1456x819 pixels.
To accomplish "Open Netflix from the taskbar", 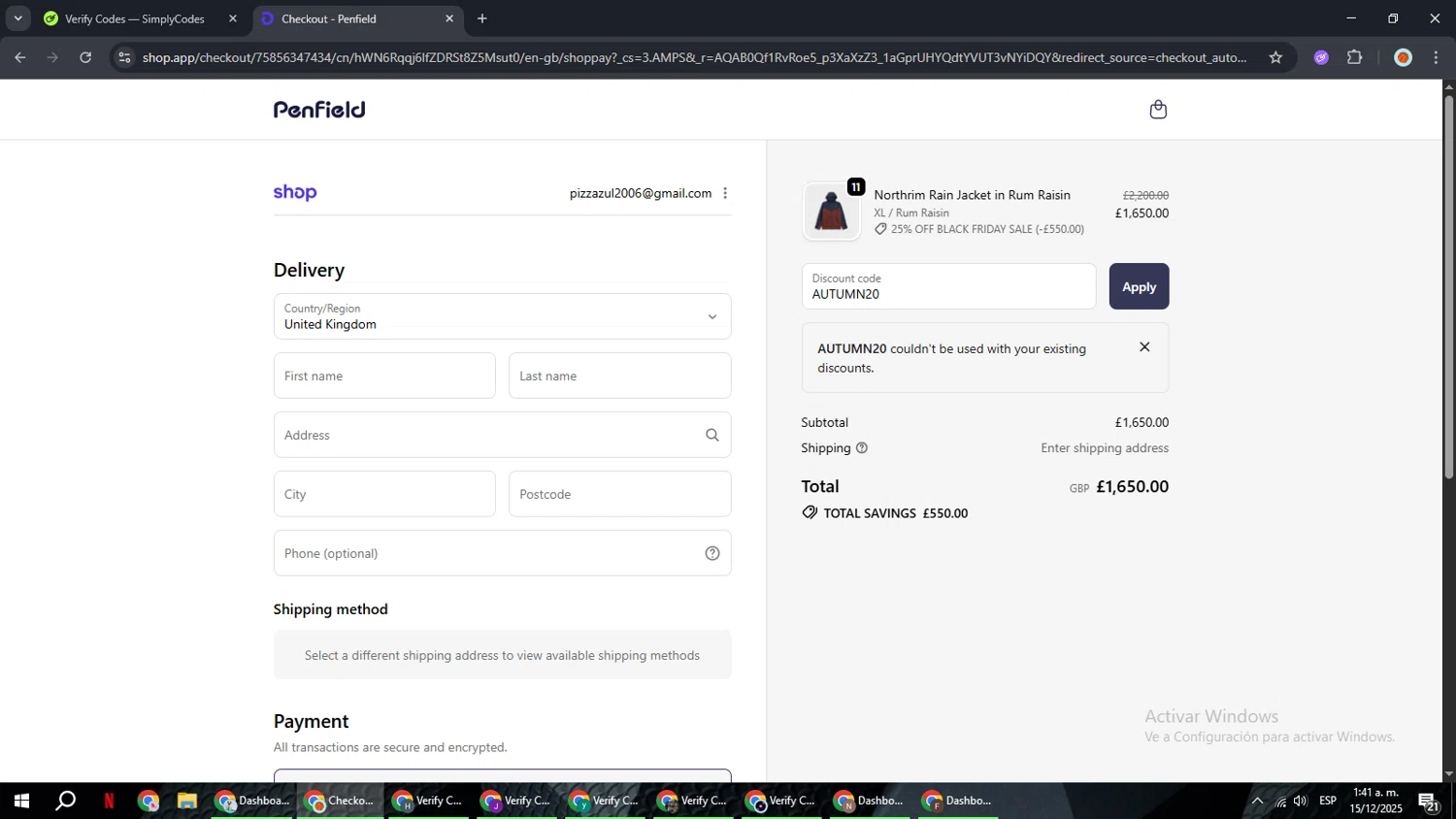I will [x=109, y=801].
